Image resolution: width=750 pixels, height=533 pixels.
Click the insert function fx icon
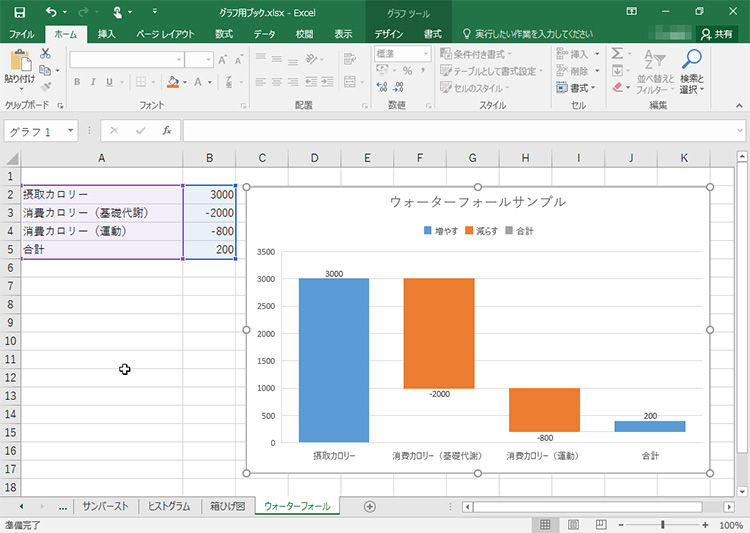coord(166,130)
